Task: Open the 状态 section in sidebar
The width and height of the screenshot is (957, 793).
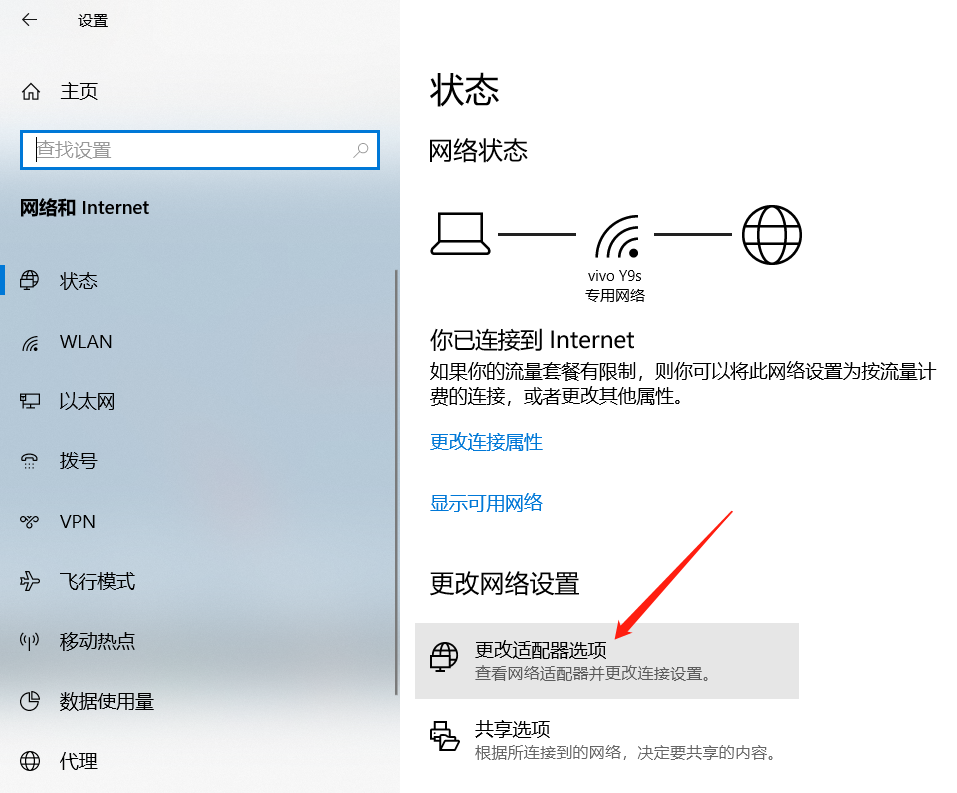Action: (199, 281)
